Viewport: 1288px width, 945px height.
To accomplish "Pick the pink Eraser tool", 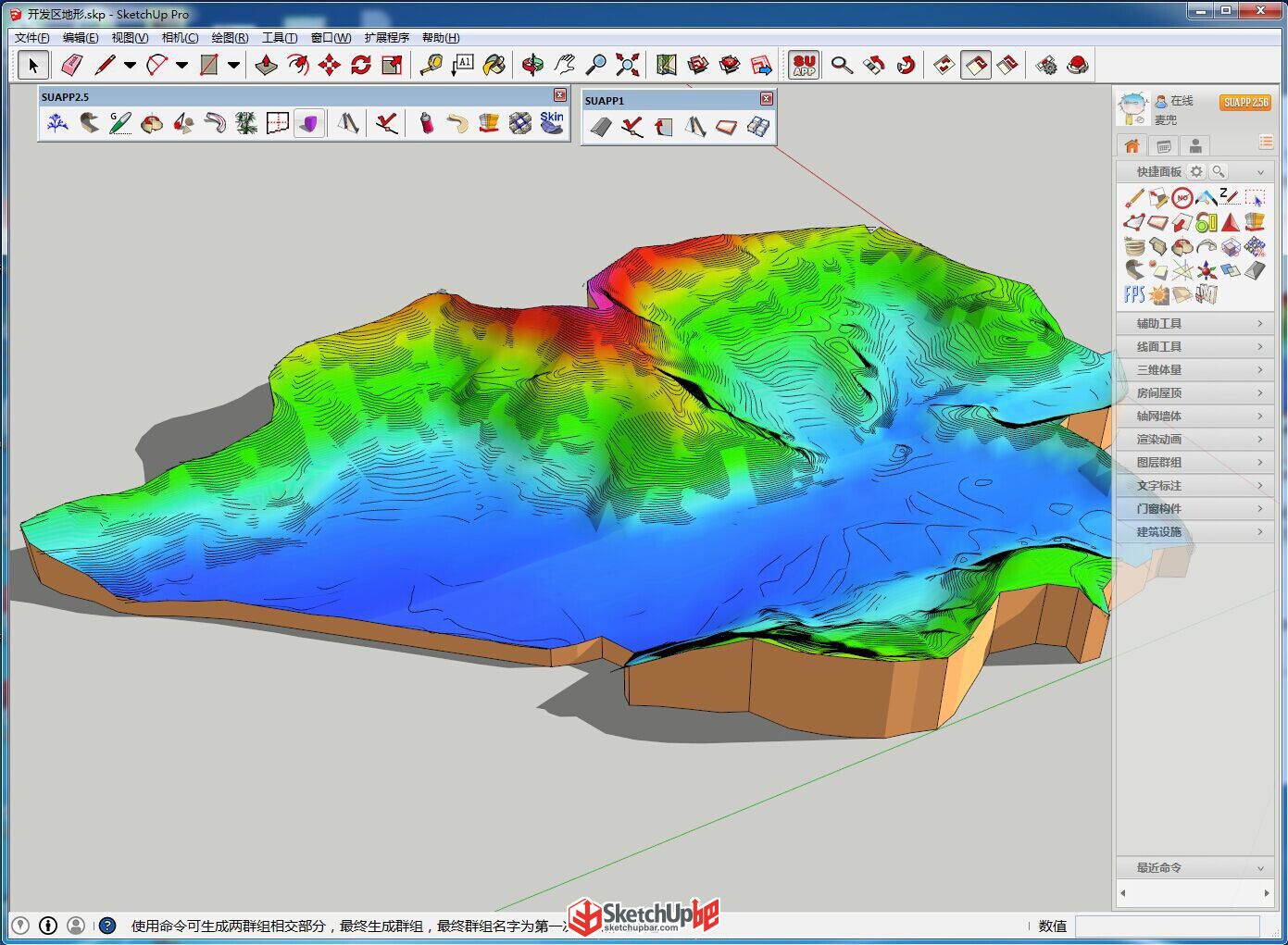I will point(71,65).
